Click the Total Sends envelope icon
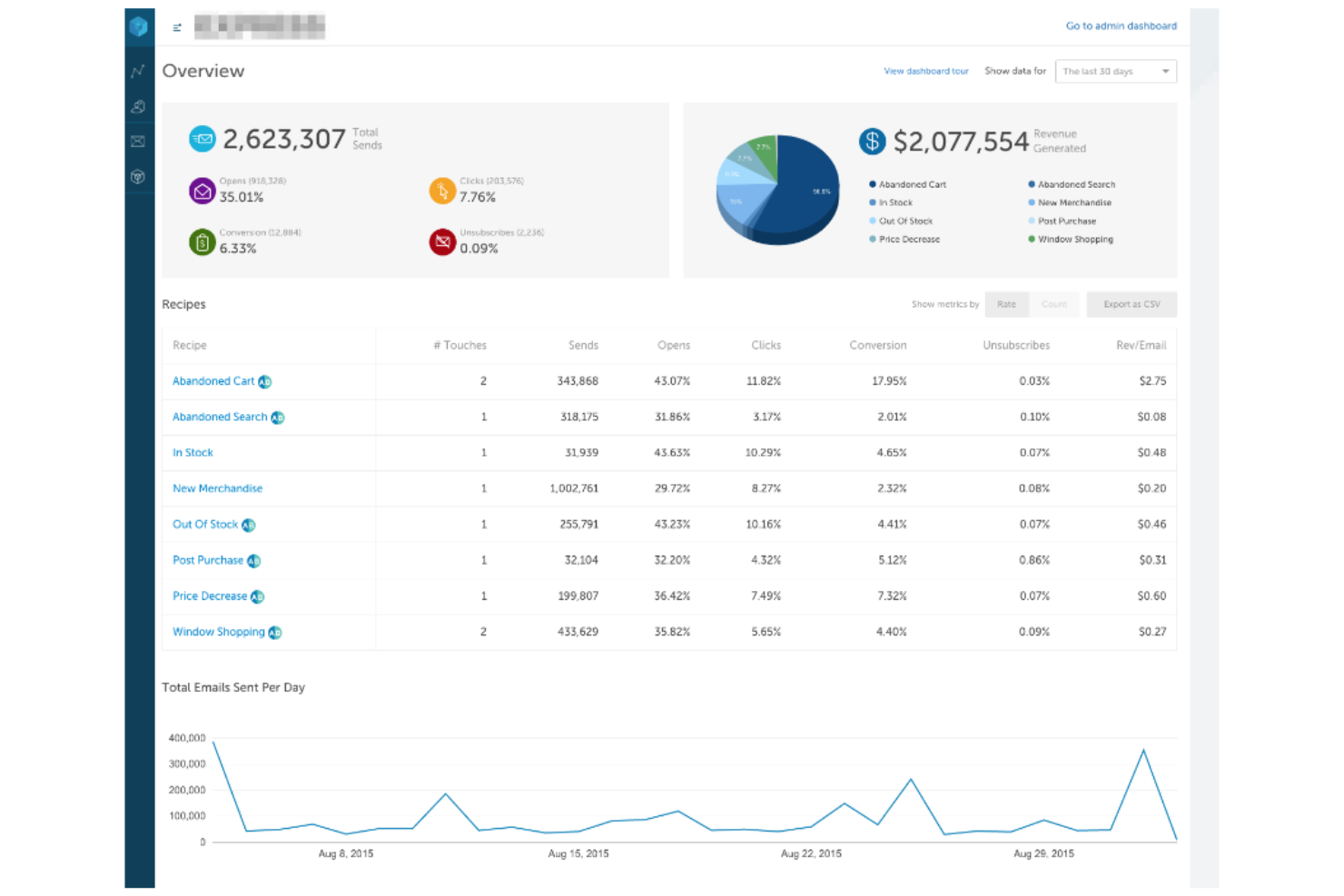Screen dimensions: 1344x896 pyautogui.click(x=202, y=139)
